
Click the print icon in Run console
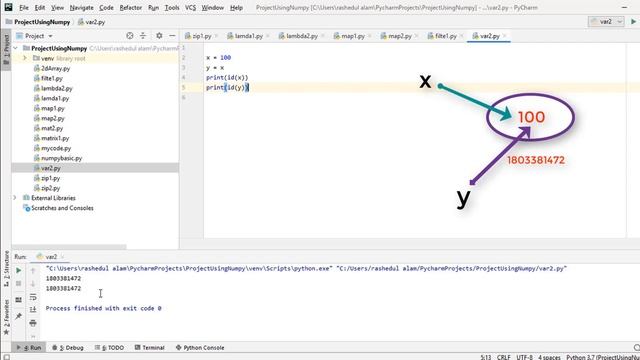click(33, 323)
